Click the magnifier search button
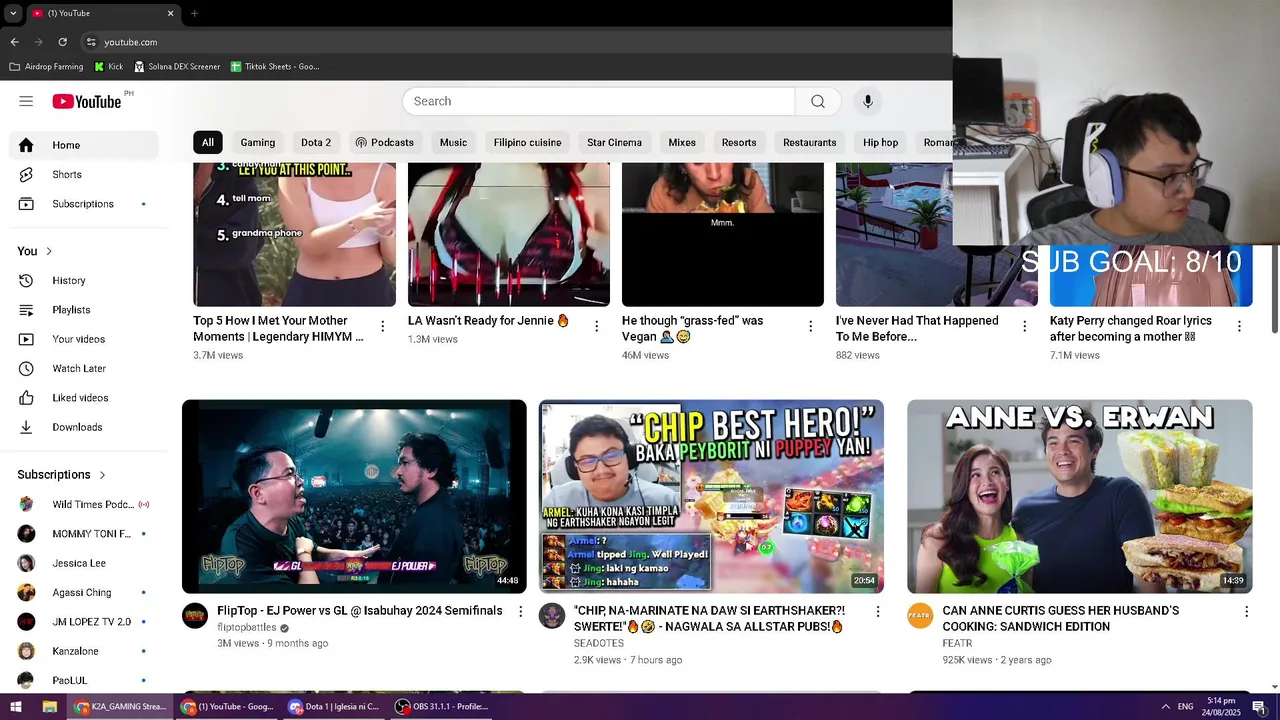The height and width of the screenshot is (720, 1280). [x=818, y=101]
